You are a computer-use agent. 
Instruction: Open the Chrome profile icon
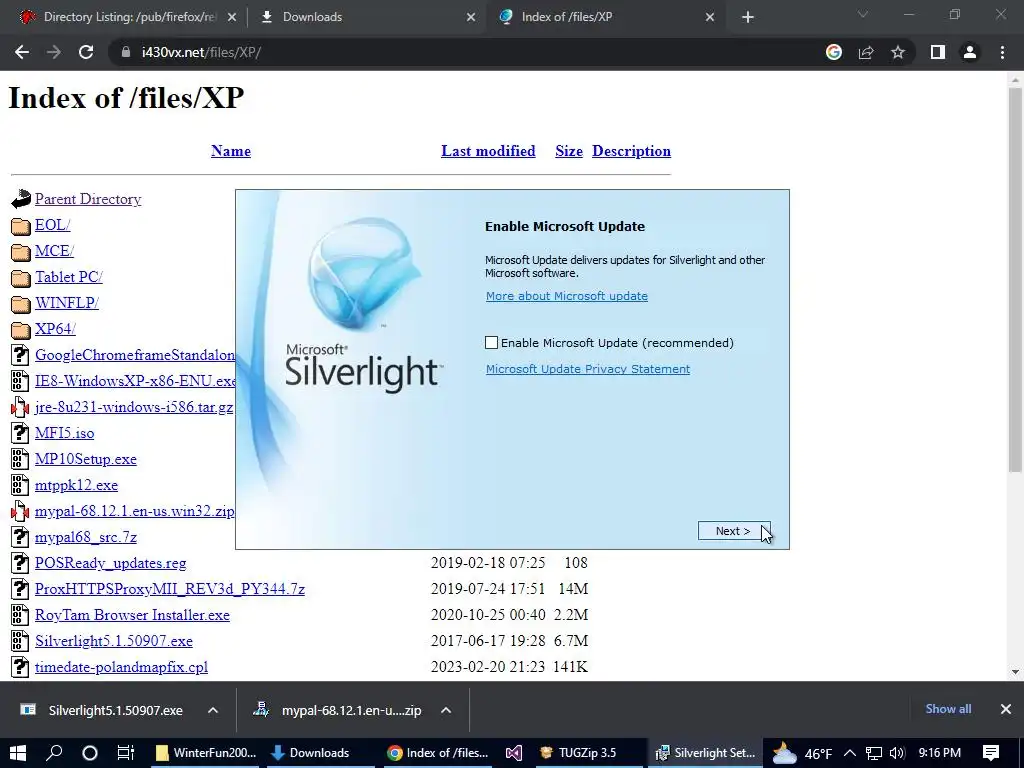click(970, 52)
